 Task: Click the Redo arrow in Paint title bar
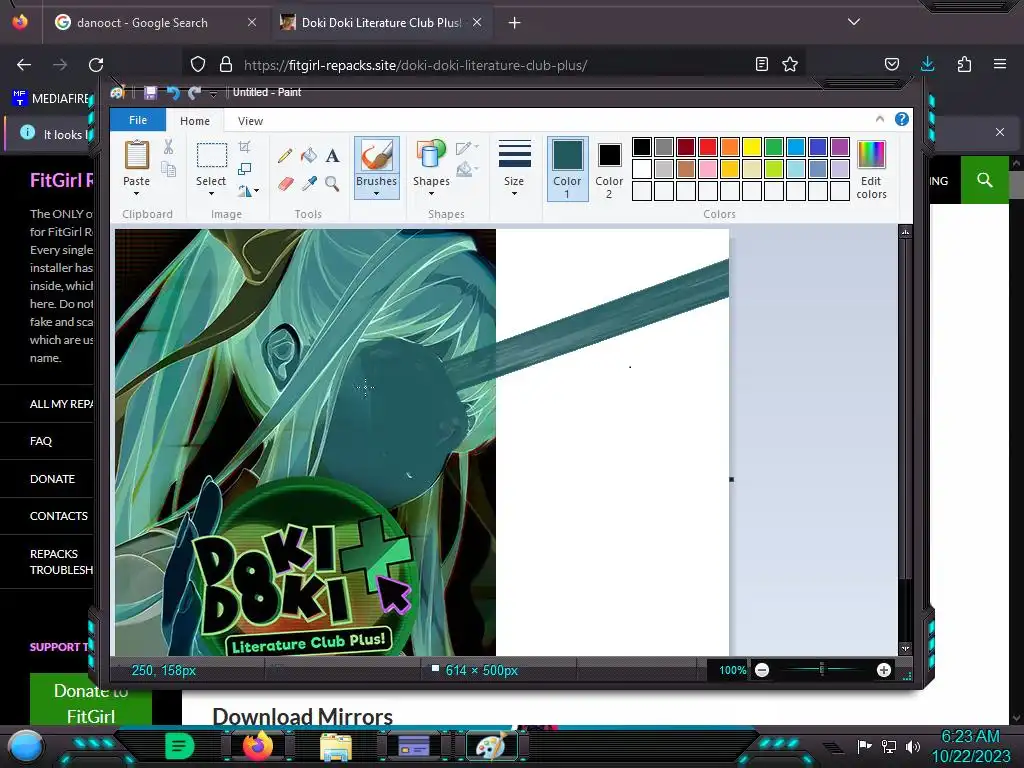pyautogui.click(x=194, y=93)
